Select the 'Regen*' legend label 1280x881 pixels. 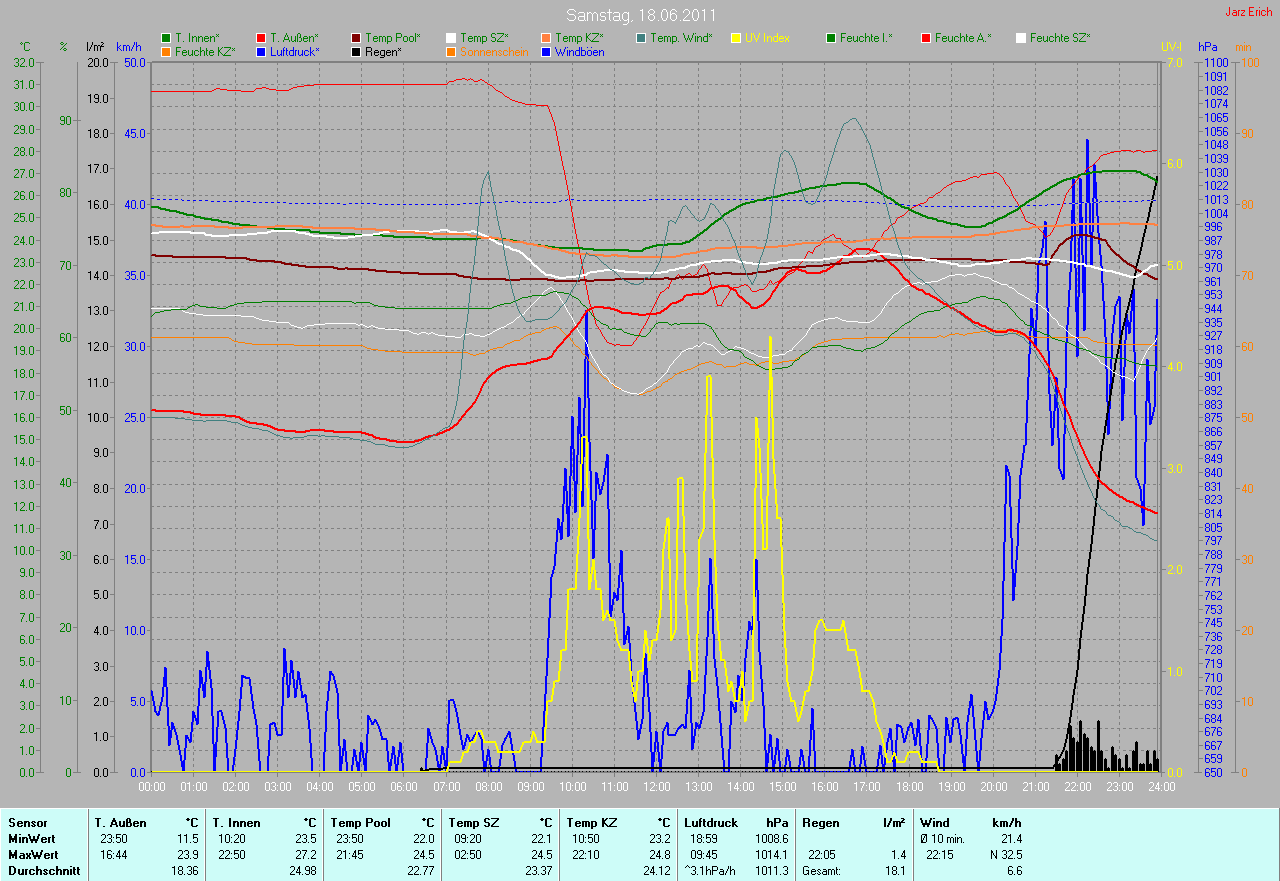pyautogui.click(x=383, y=51)
